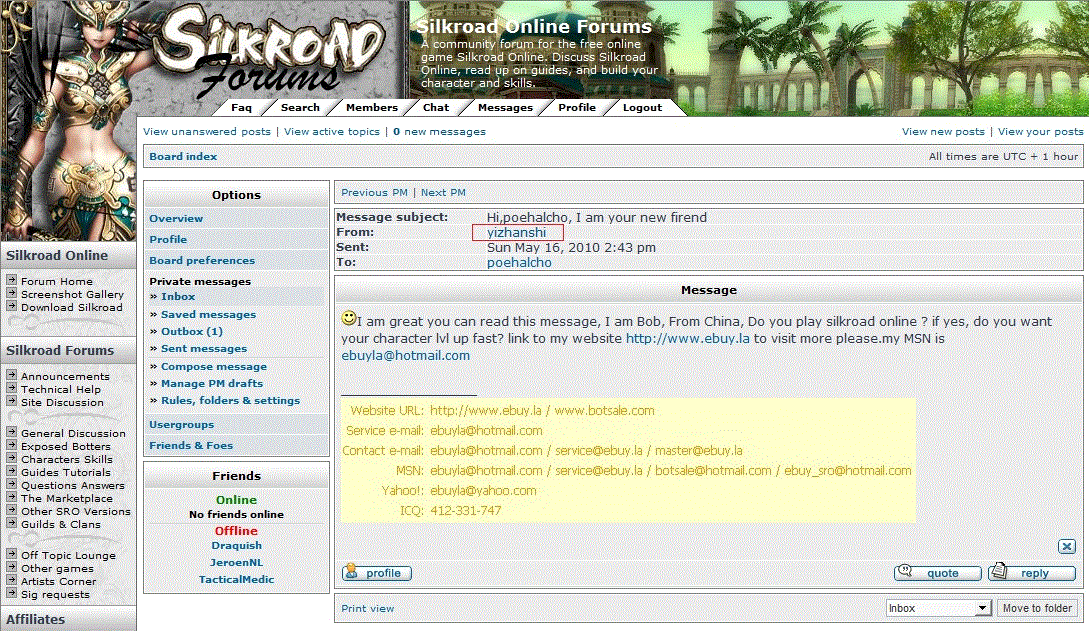Click the delete message X icon
This screenshot has width=1089, height=631.
click(x=1067, y=546)
